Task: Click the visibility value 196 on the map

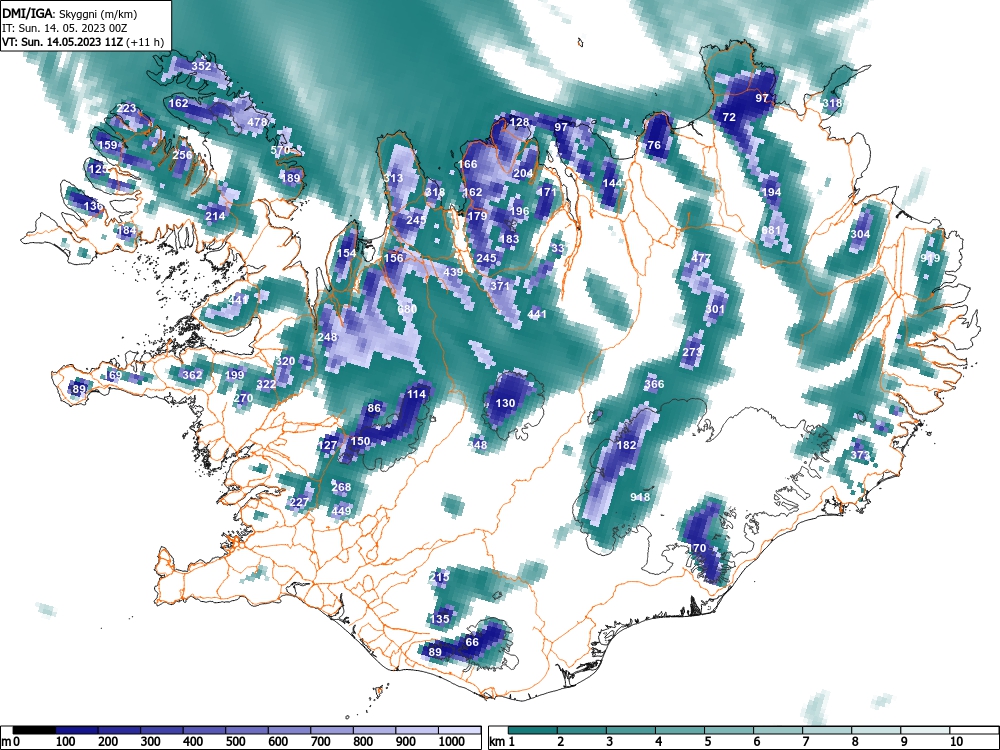Action: point(519,211)
